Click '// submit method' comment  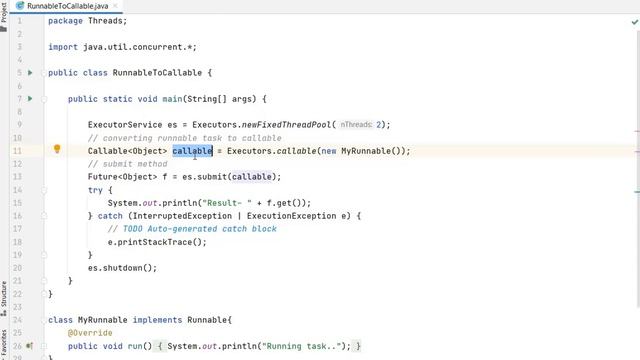click(x=128, y=164)
